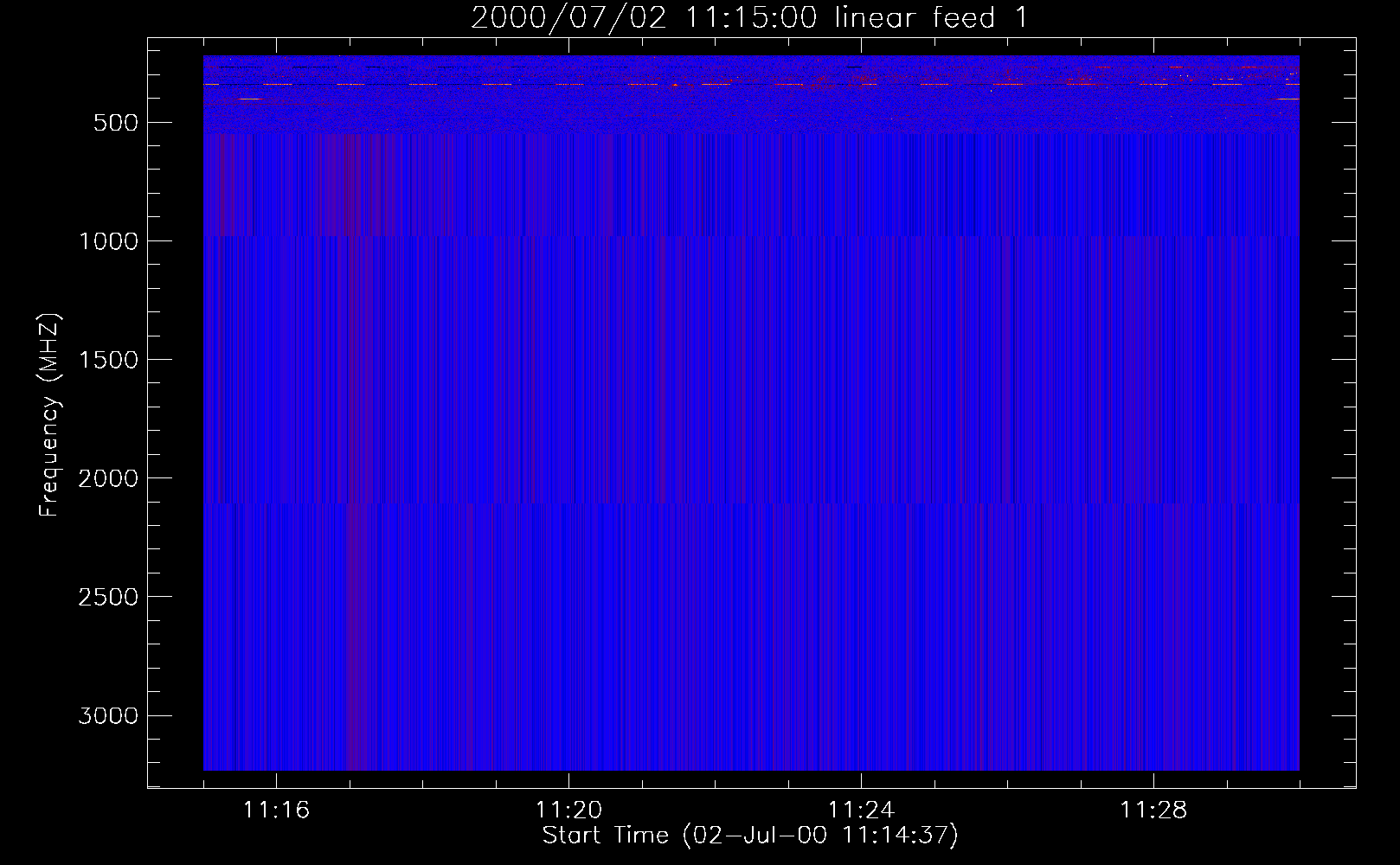Click the 500 frequency tick label
Viewport: 1400px width, 865px height.
(x=116, y=123)
